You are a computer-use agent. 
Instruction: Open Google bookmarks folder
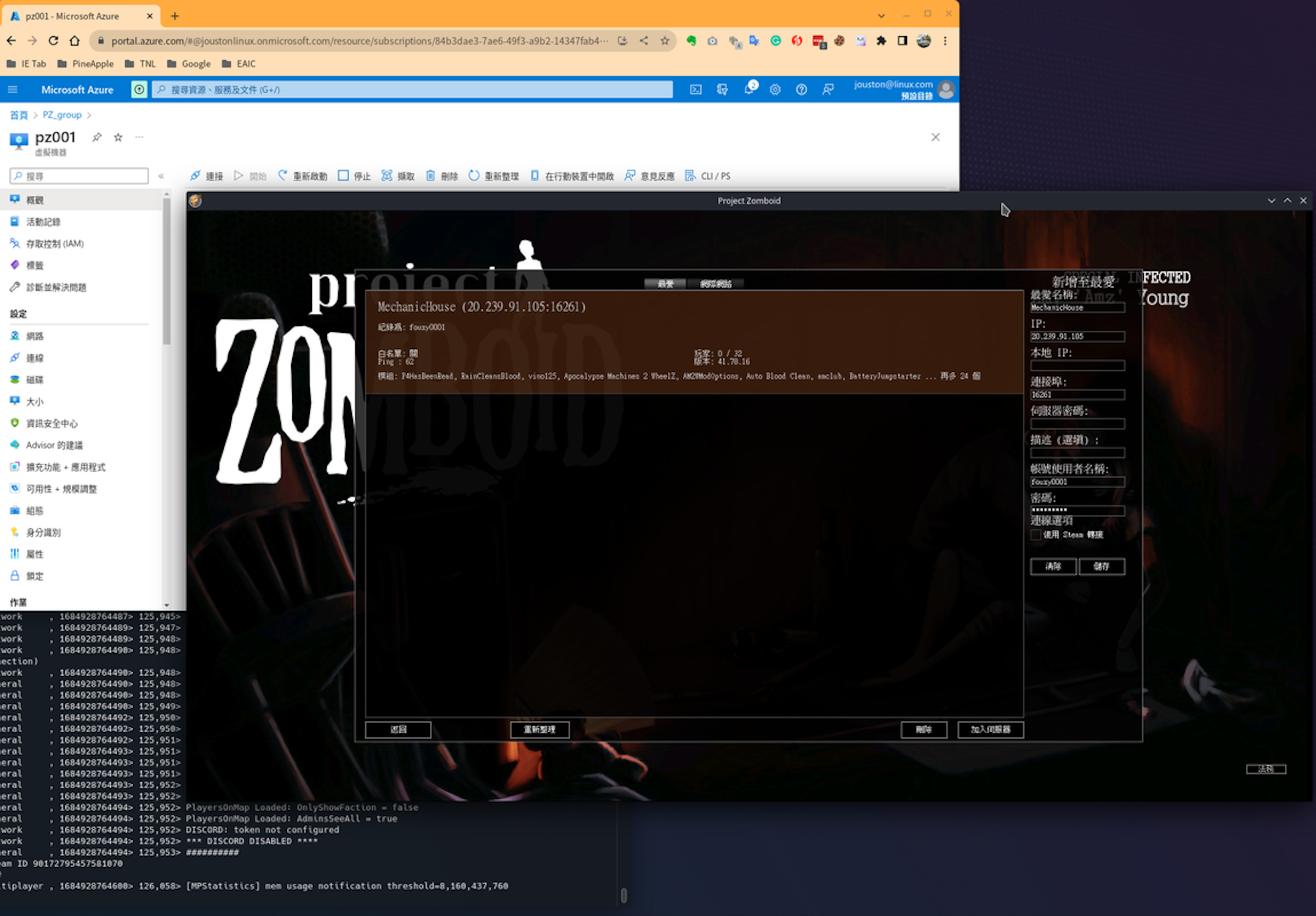(189, 64)
